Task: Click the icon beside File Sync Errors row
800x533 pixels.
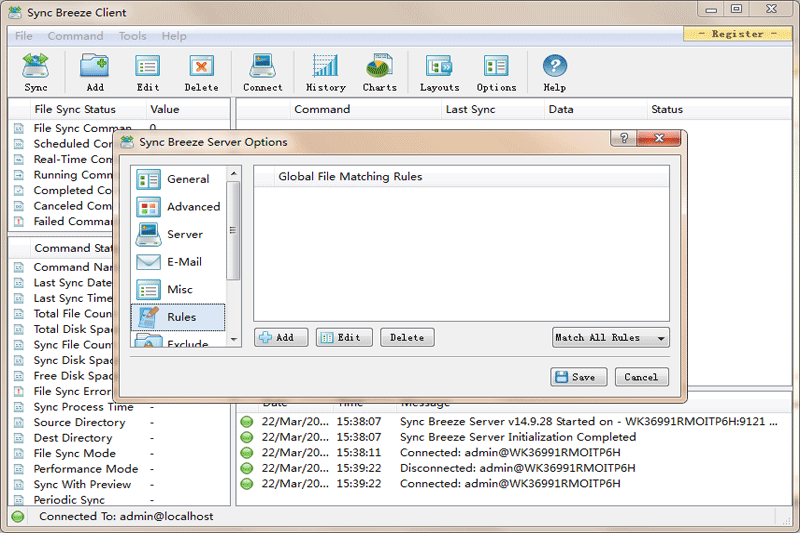Action: [19, 391]
